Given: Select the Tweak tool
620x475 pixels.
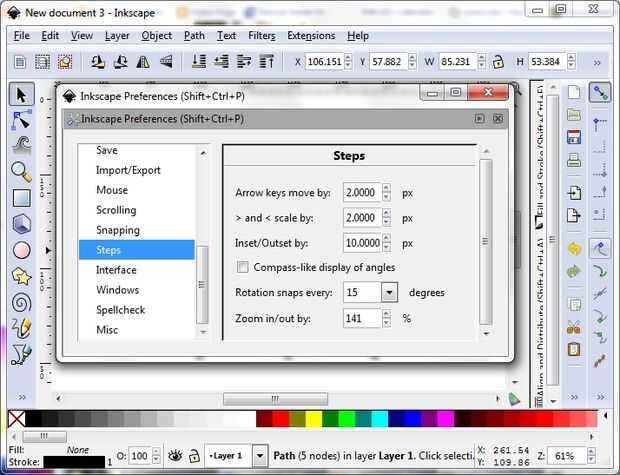Looking at the screenshot, I should (21, 146).
